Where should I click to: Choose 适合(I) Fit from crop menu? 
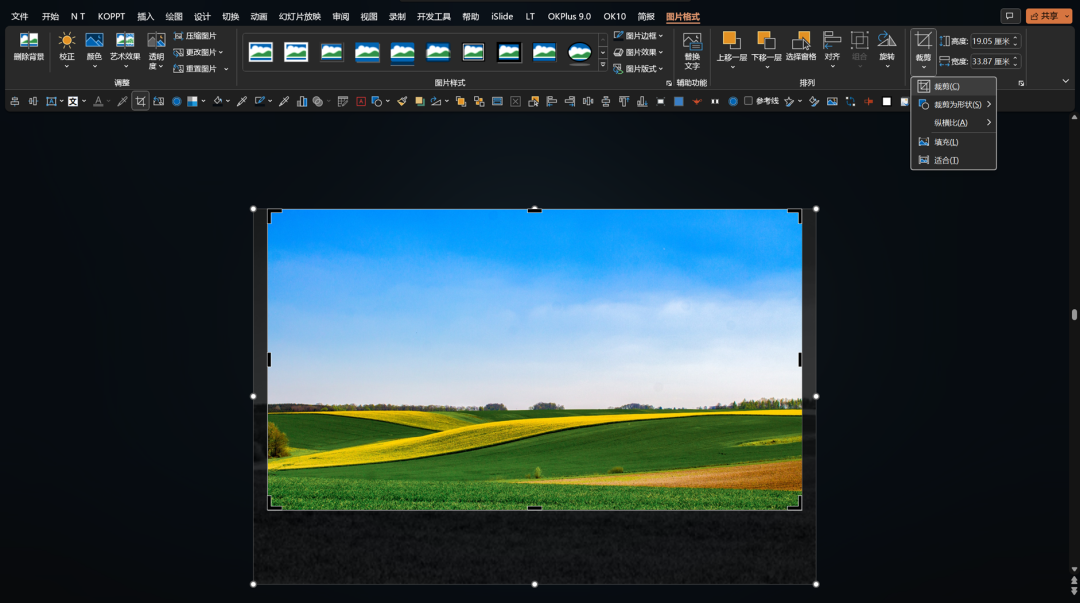click(953, 160)
